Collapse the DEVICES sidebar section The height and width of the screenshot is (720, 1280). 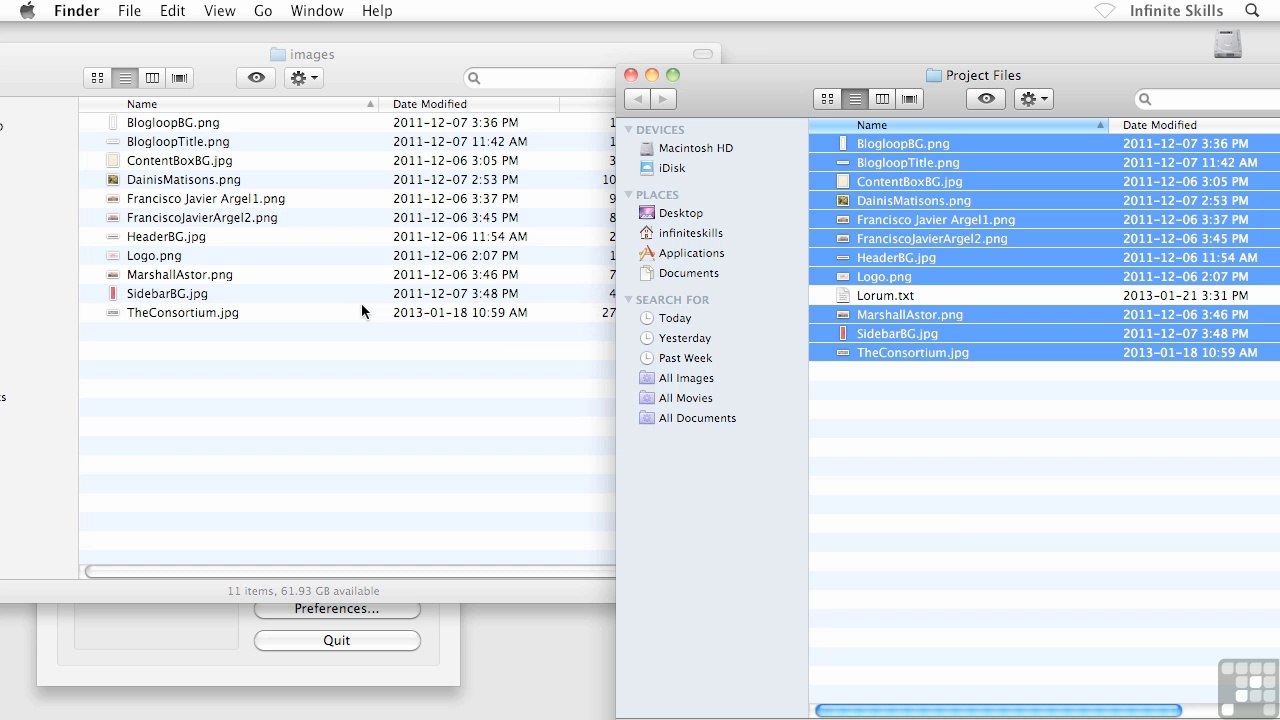(629, 130)
